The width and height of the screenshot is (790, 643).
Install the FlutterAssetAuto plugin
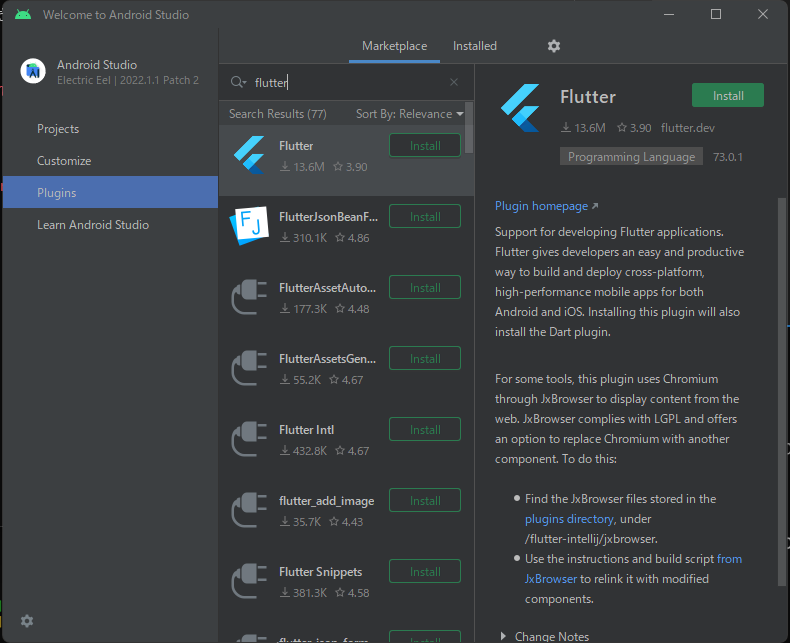pos(425,288)
